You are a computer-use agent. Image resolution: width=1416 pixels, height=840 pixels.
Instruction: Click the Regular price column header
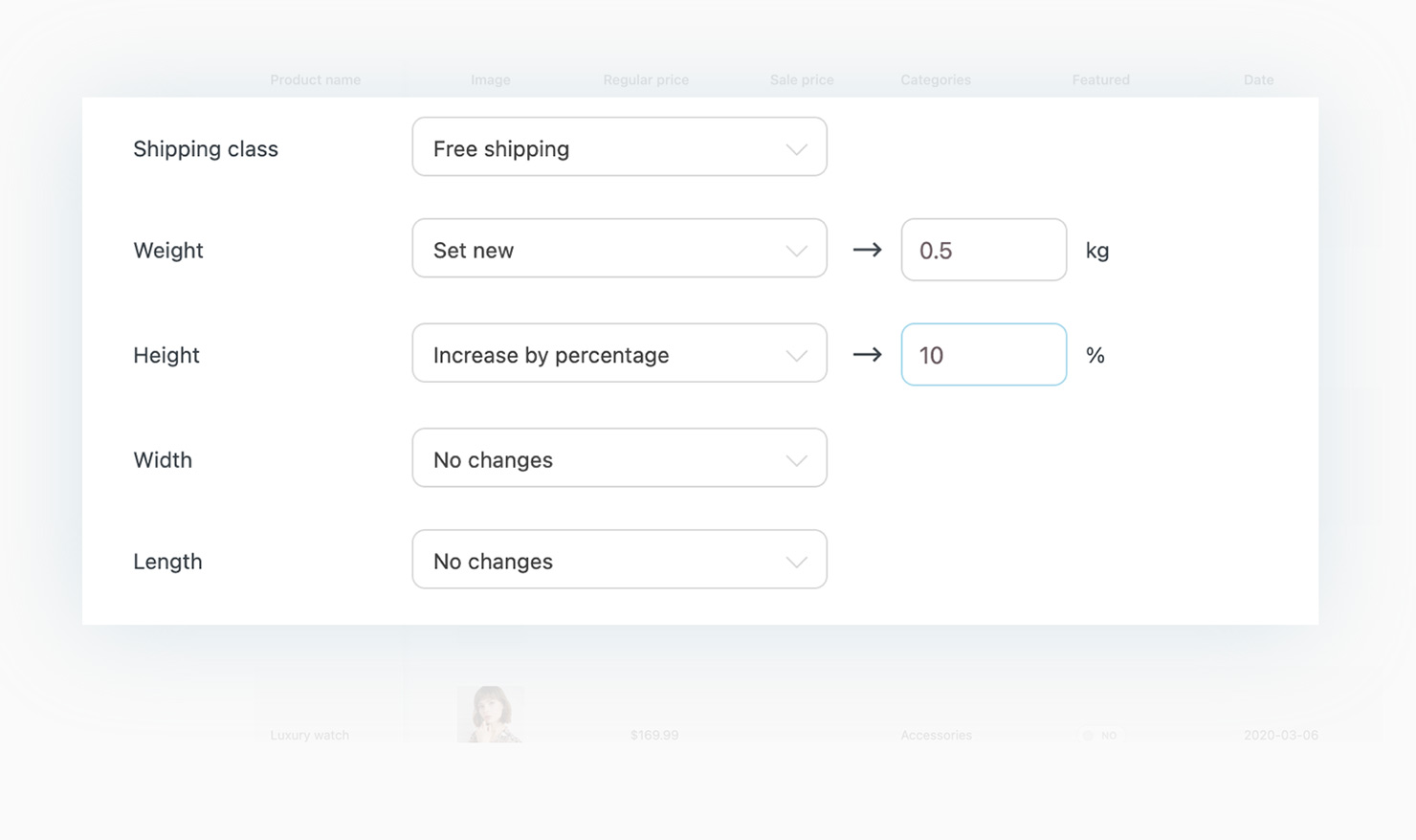click(x=646, y=80)
